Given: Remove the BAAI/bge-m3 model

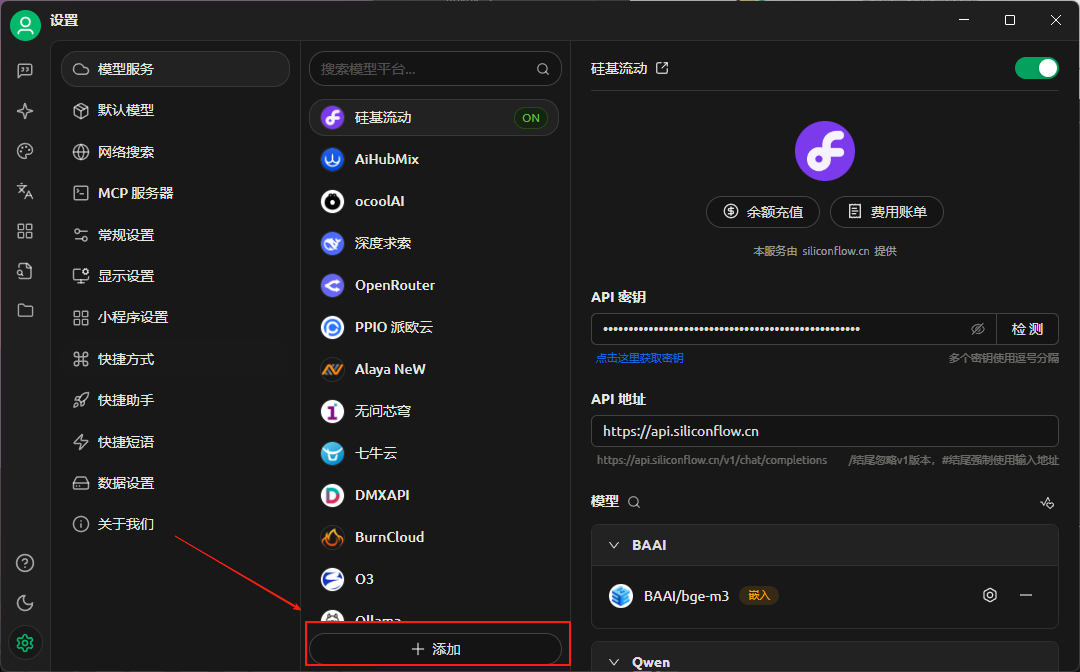Looking at the screenshot, I should click(x=1026, y=595).
